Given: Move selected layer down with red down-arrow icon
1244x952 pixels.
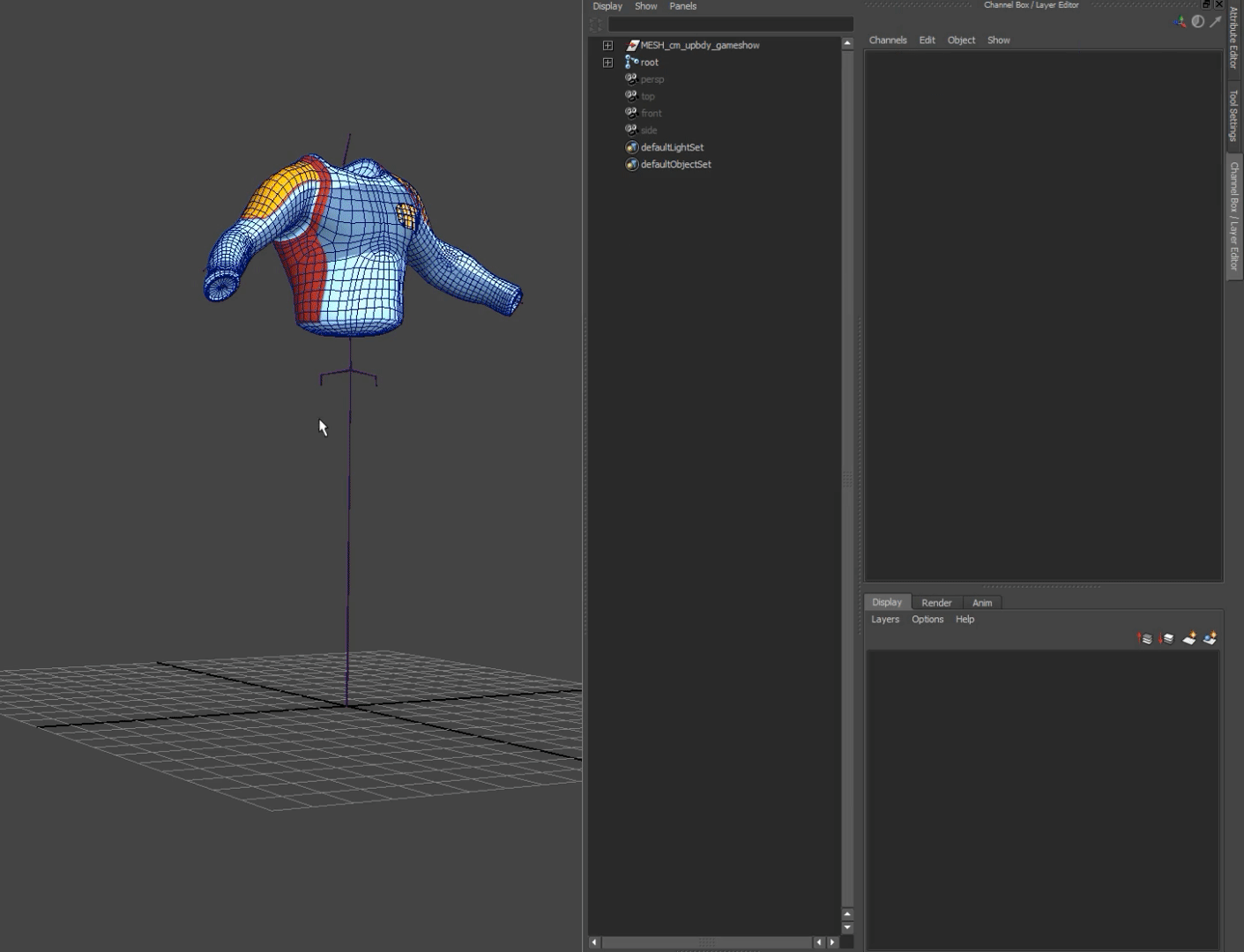Looking at the screenshot, I should point(1166,638).
